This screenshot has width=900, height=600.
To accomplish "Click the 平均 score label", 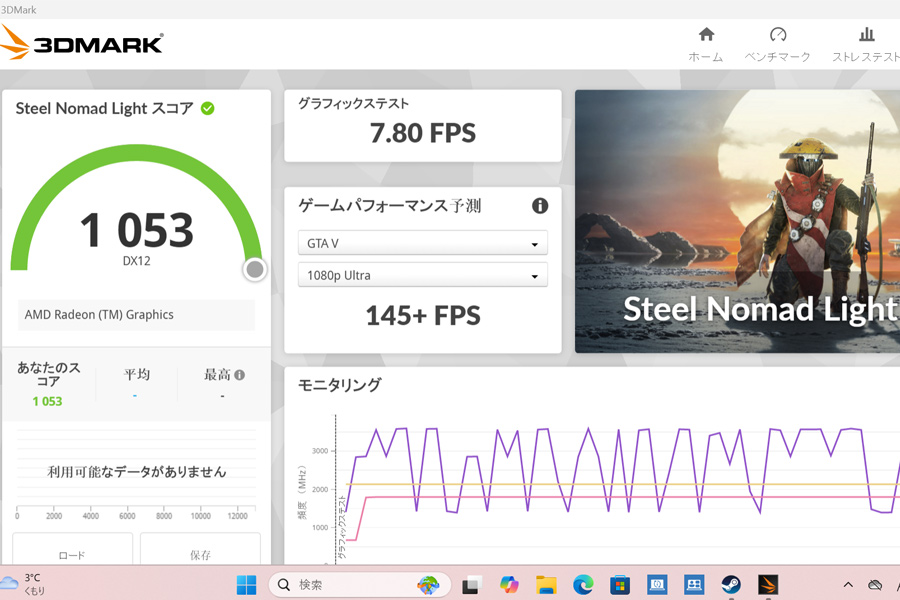I will pos(137,374).
